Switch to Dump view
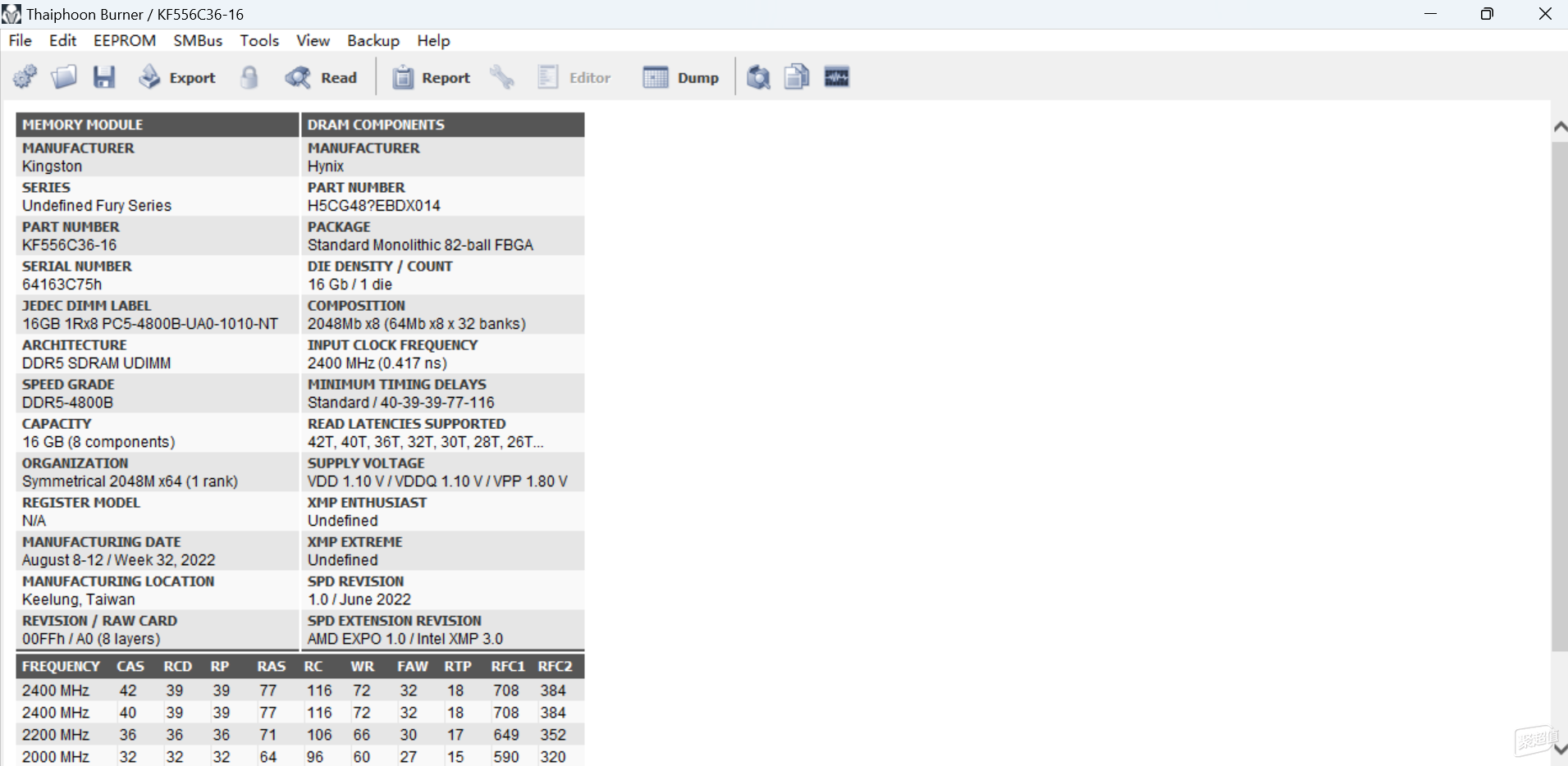Viewport: 1568px width, 766px height. [x=681, y=77]
